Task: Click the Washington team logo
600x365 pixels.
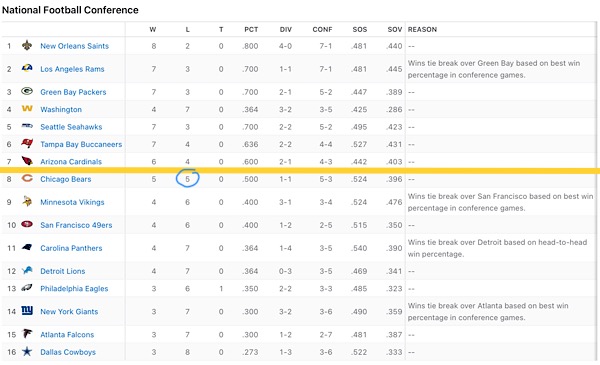Action: coord(27,109)
